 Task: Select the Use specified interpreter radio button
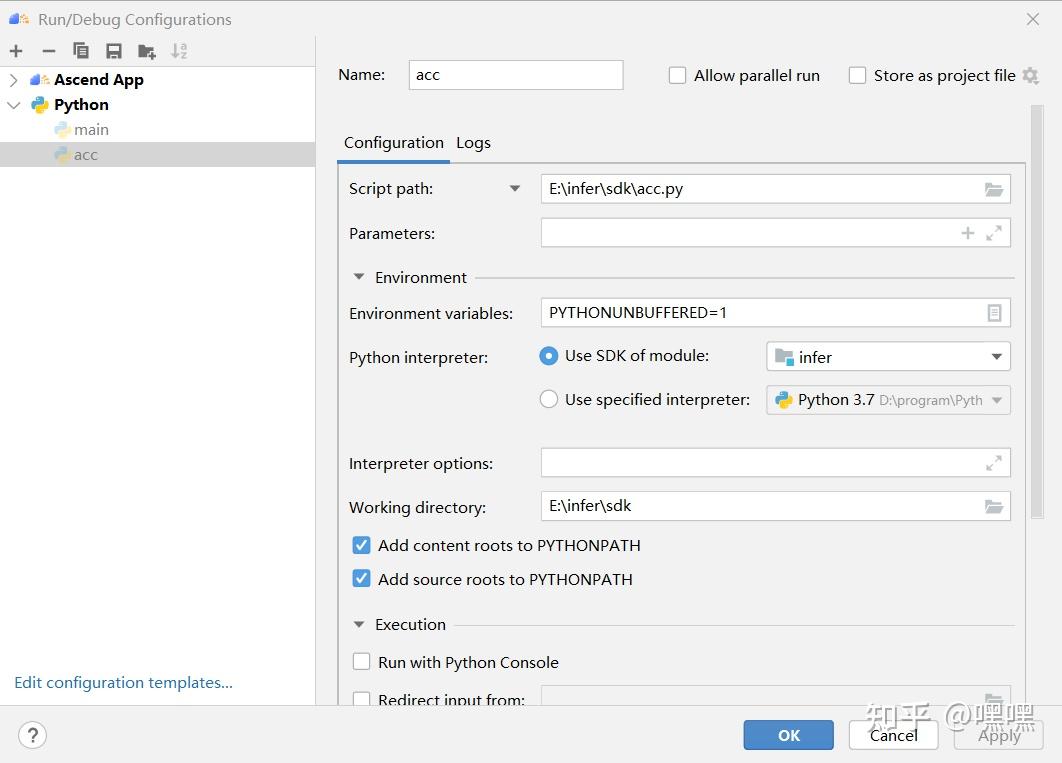[549, 400]
